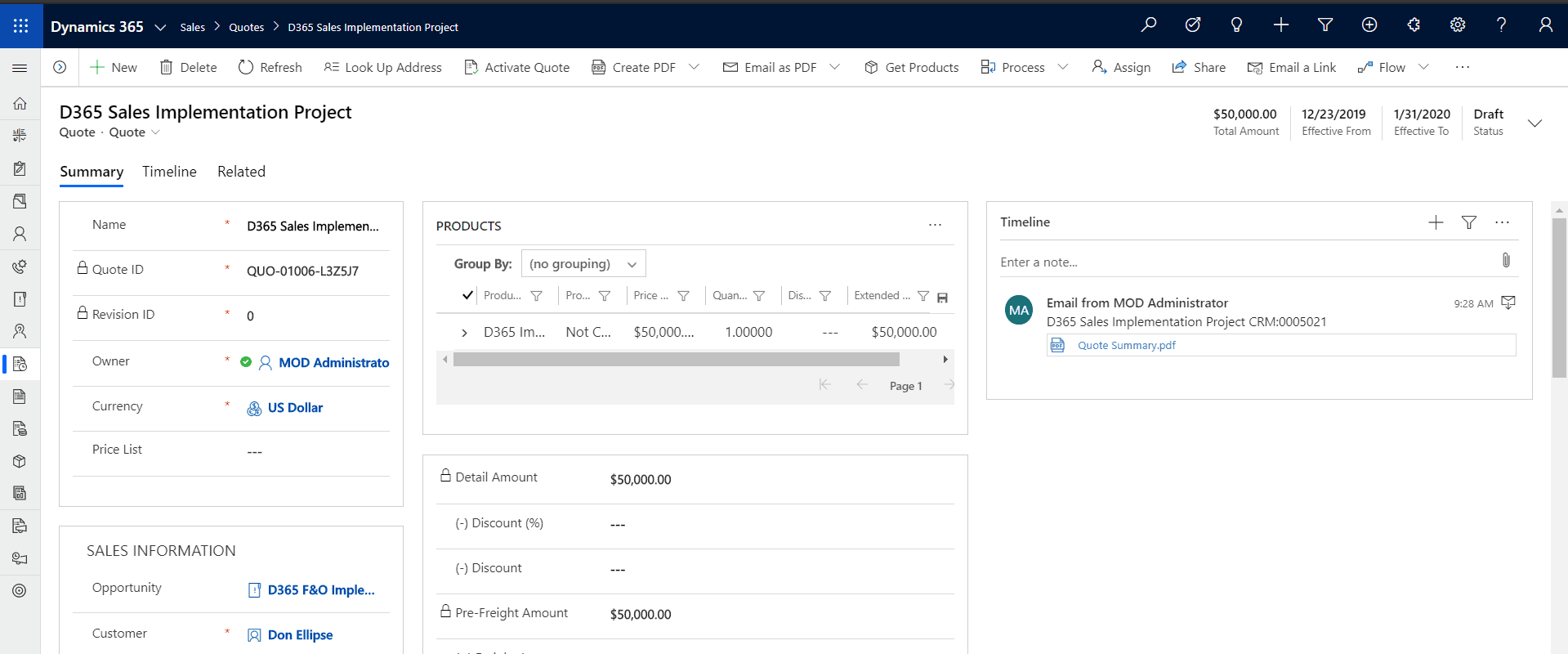Open Timeline more options ellipsis

[x=1502, y=222]
